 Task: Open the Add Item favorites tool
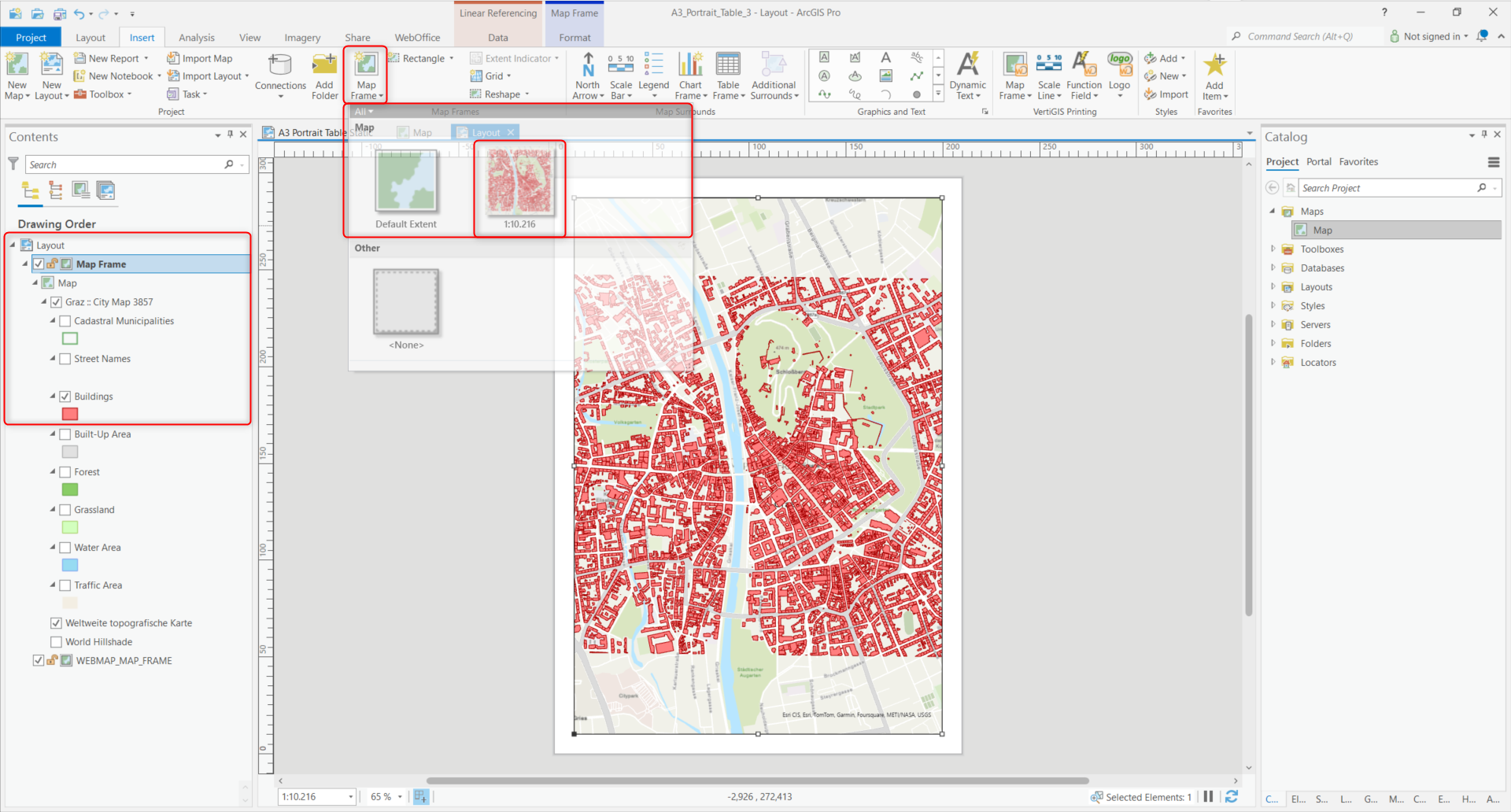[1214, 75]
